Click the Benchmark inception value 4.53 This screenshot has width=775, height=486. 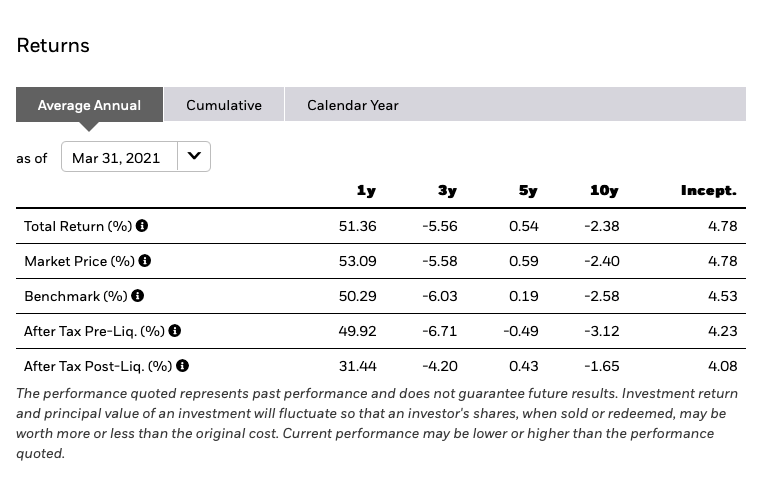tap(722, 296)
